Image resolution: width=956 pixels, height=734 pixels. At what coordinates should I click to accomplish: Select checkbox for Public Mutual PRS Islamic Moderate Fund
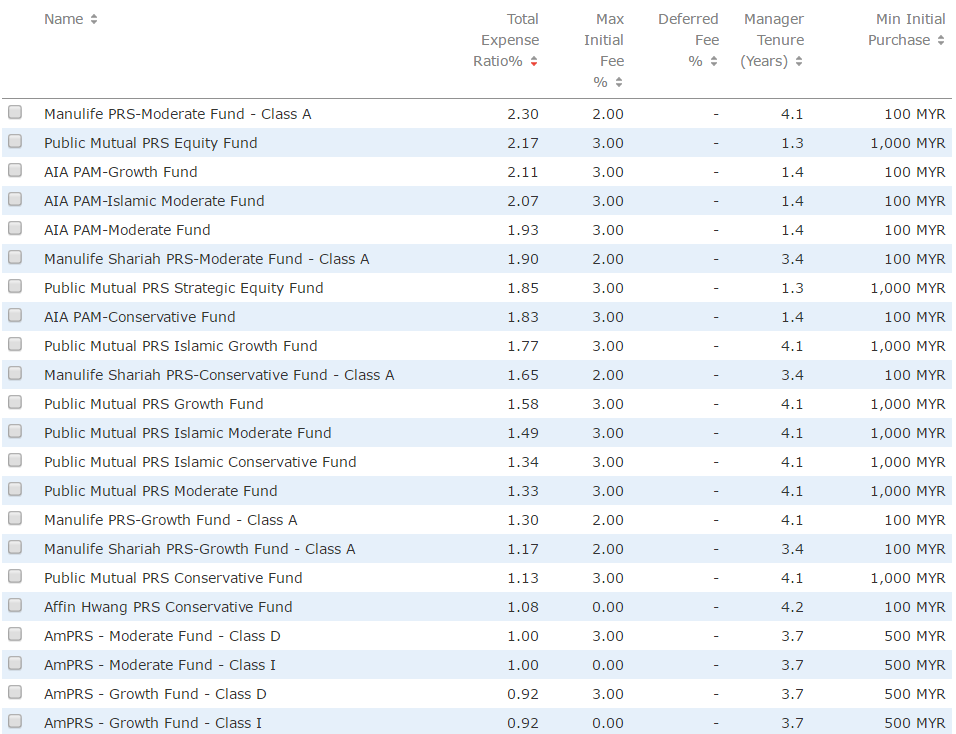tap(15, 431)
